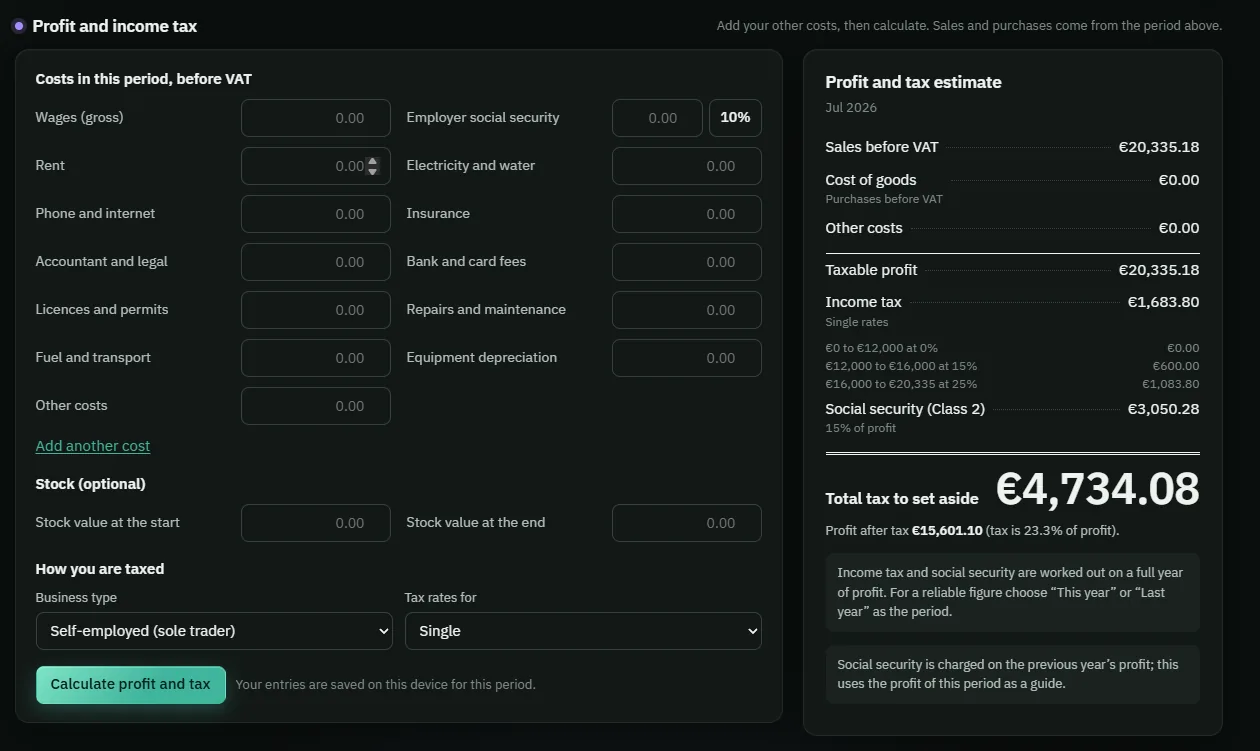Click the Bank and card fees field
The width and height of the screenshot is (1260, 751).
pyautogui.click(x=687, y=262)
